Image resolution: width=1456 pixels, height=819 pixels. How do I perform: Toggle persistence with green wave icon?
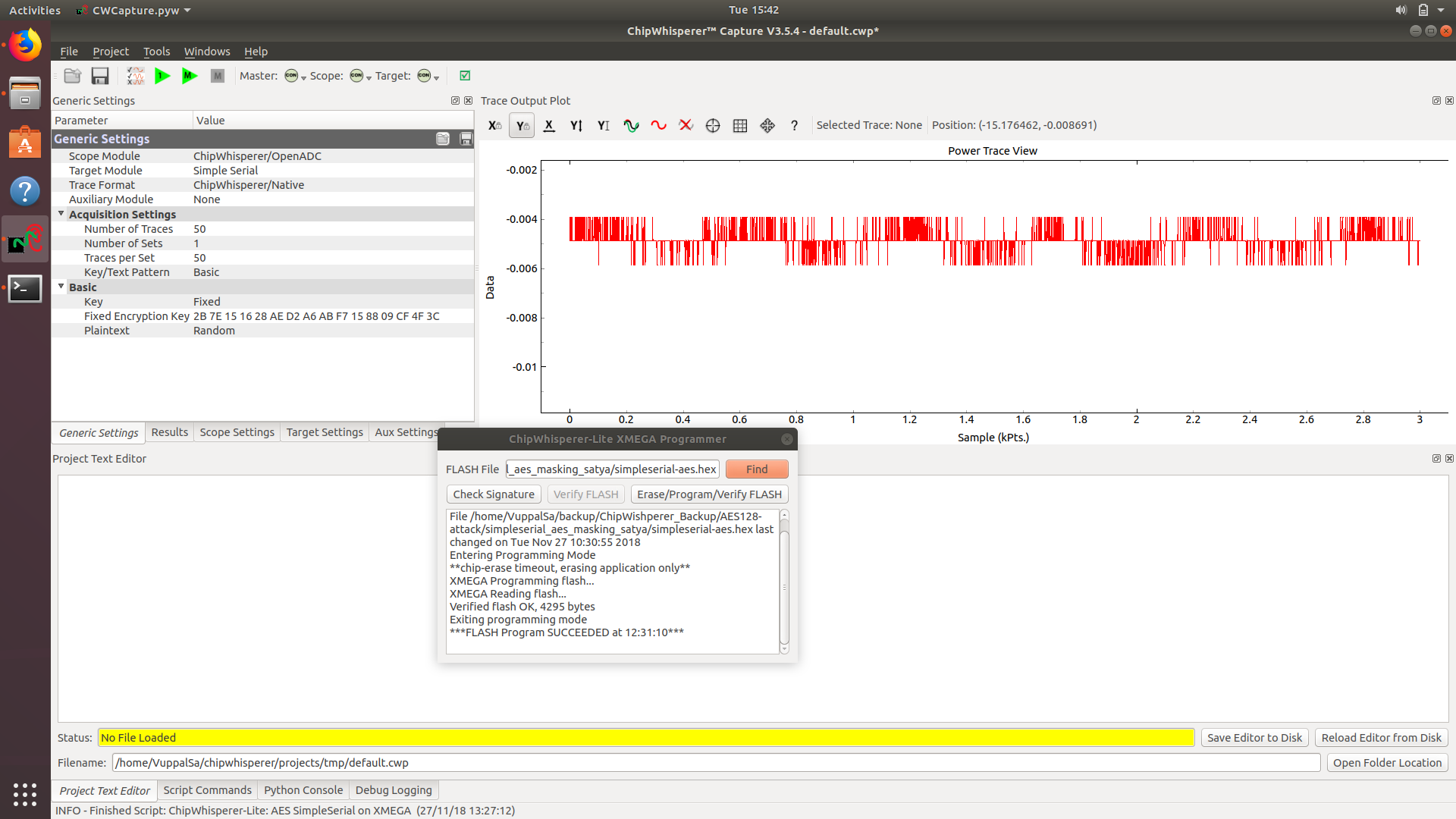631,126
